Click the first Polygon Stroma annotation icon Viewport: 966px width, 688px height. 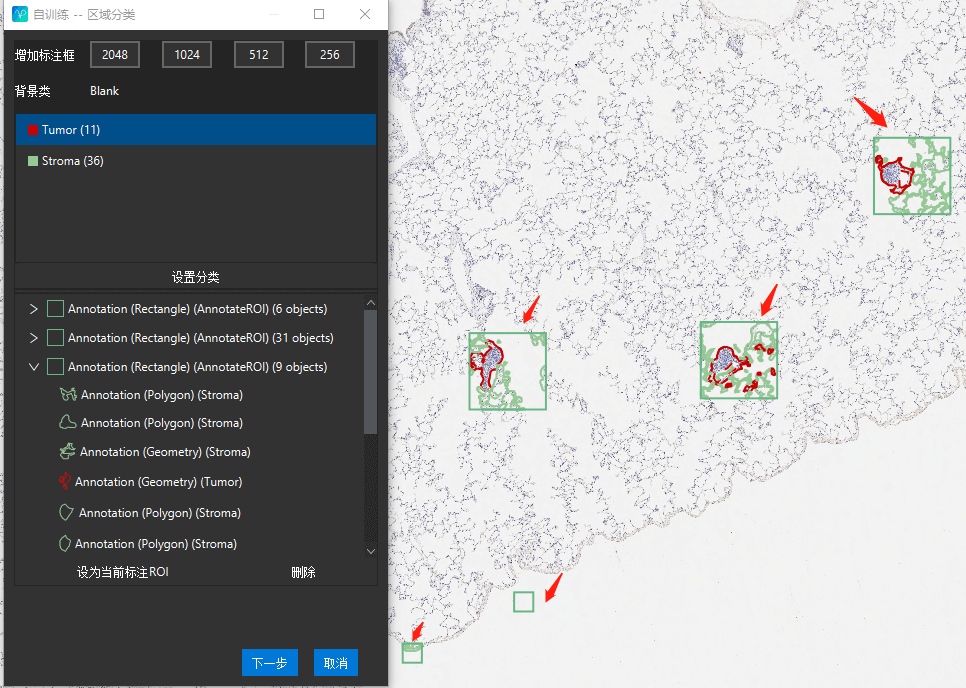pos(68,395)
